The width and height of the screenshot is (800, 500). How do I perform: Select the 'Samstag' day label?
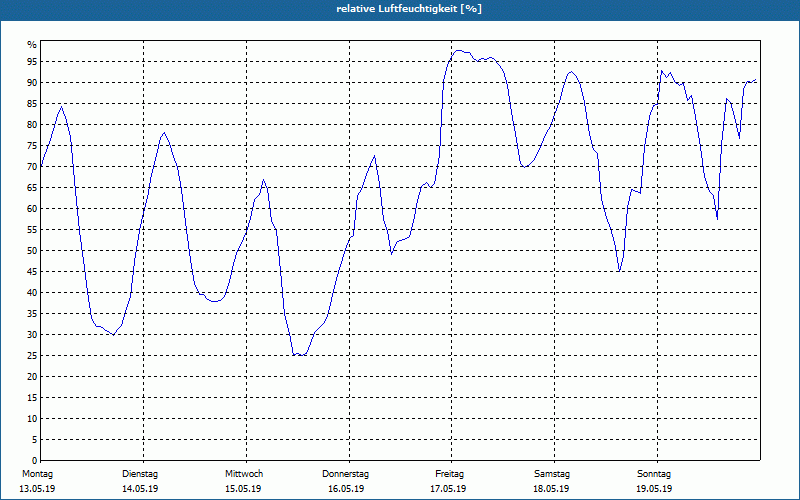point(552,474)
